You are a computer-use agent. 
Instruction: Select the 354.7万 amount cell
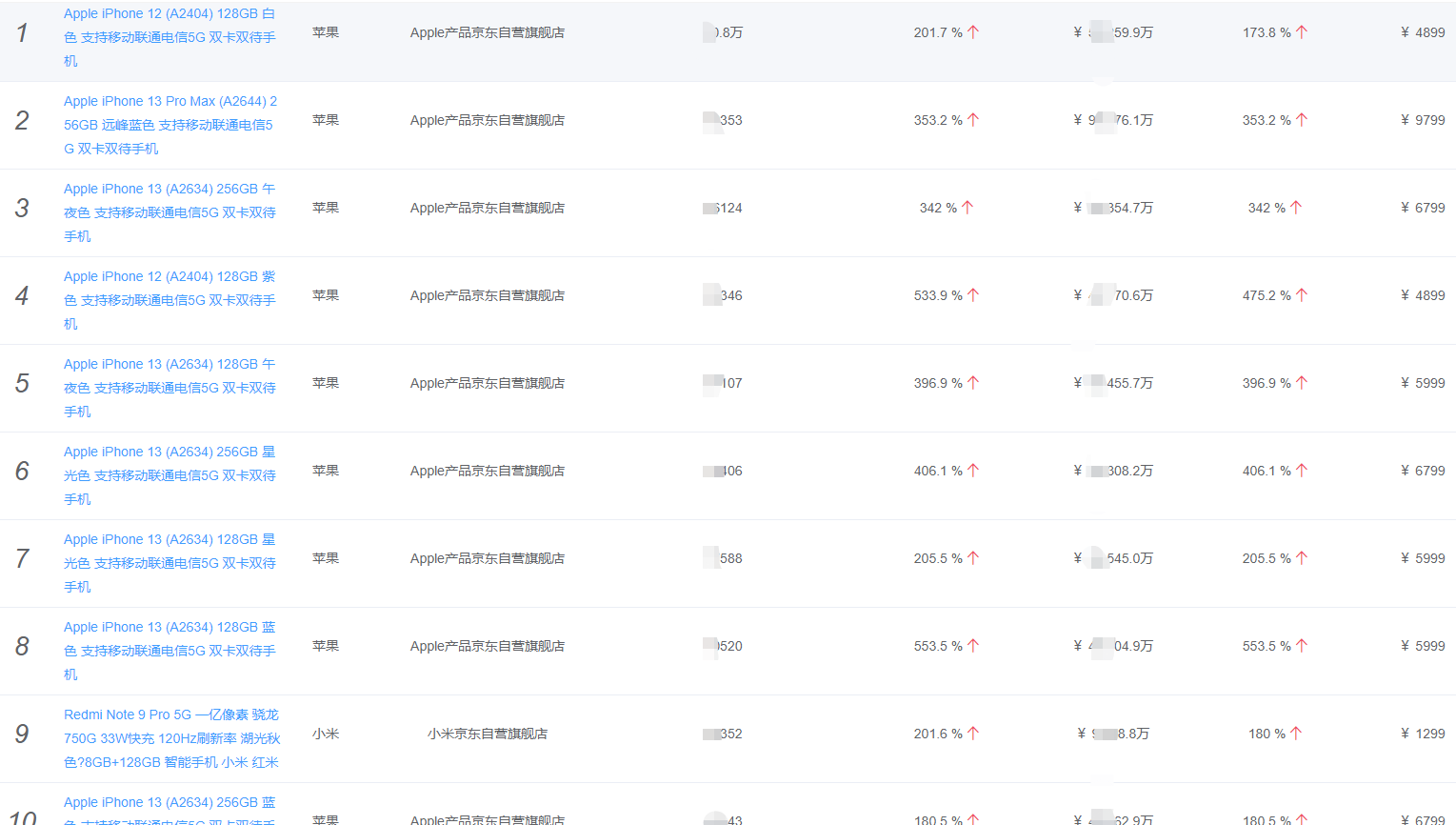point(1113,208)
